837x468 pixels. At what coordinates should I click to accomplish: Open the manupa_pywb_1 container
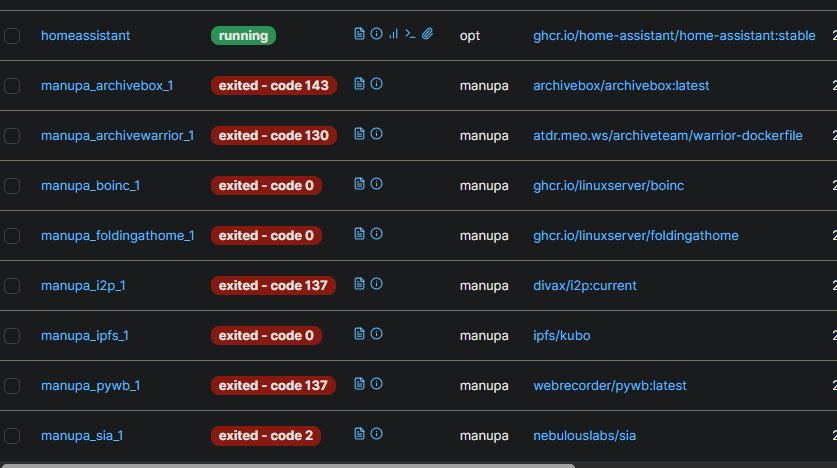tap(90, 386)
